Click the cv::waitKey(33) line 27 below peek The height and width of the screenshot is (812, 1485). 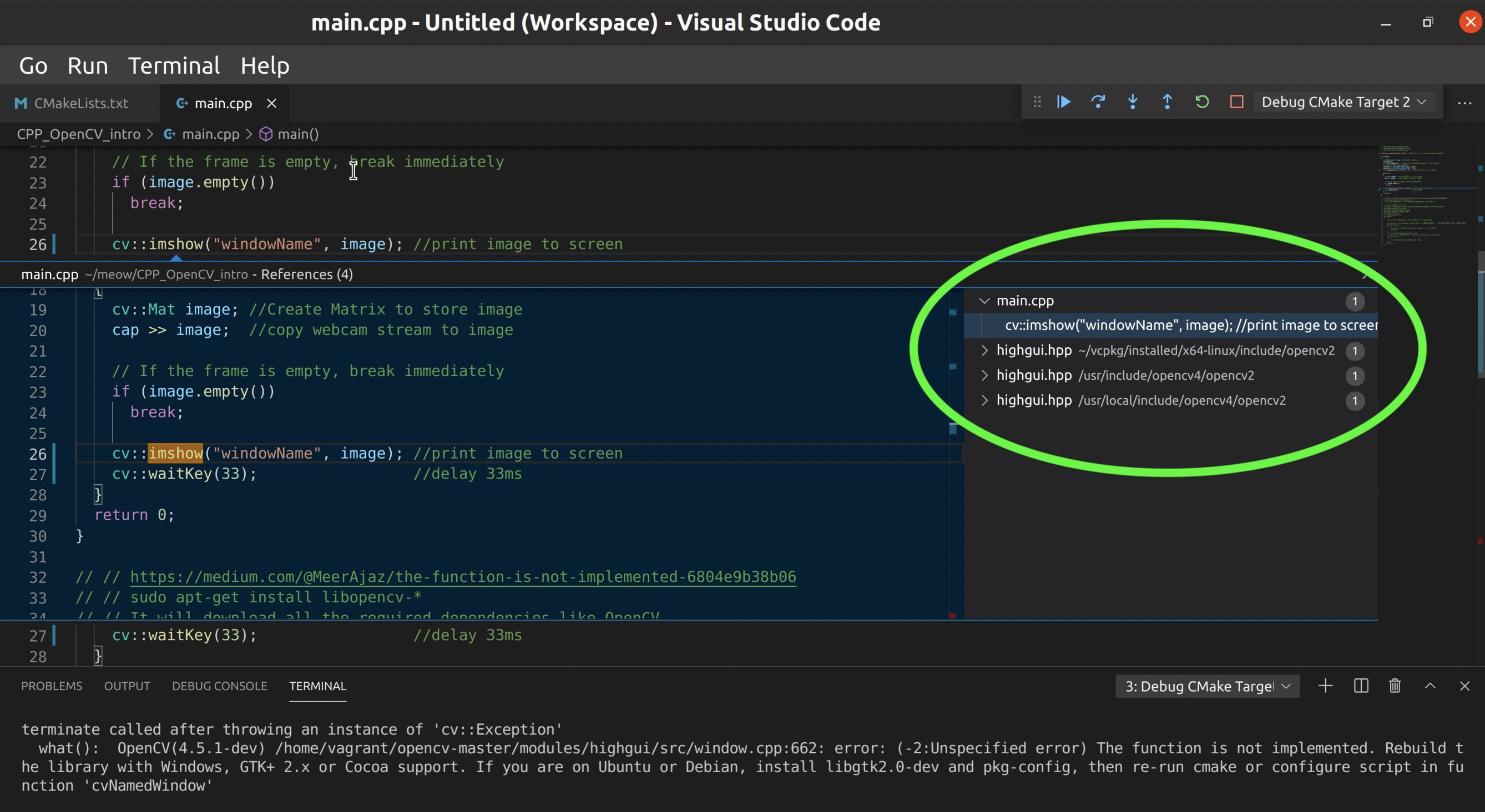[184, 635]
